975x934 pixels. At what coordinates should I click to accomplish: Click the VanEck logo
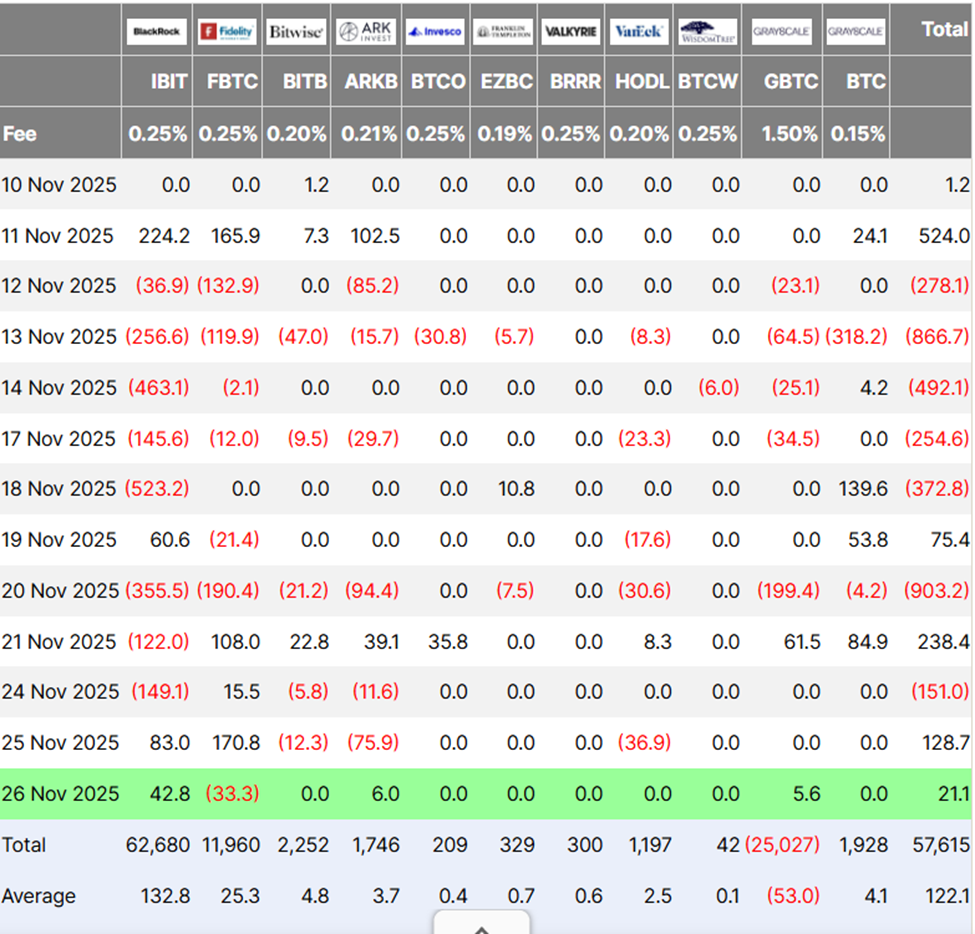639,32
